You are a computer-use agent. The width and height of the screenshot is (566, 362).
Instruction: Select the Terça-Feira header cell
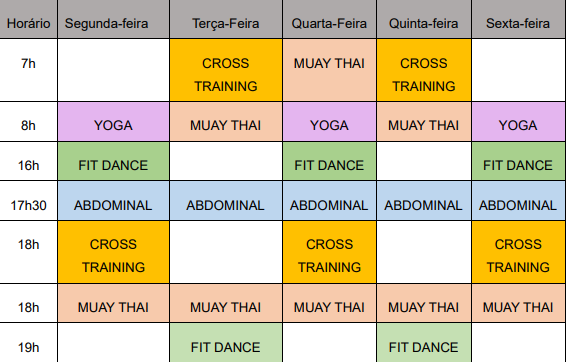pos(226,19)
